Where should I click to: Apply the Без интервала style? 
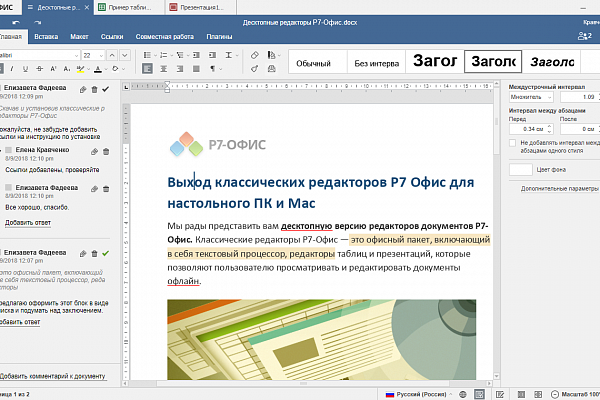377,64
